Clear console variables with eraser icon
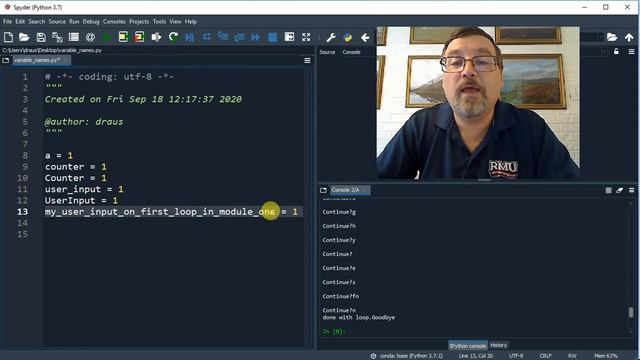640x360 pixels. [x=620, y=190]
